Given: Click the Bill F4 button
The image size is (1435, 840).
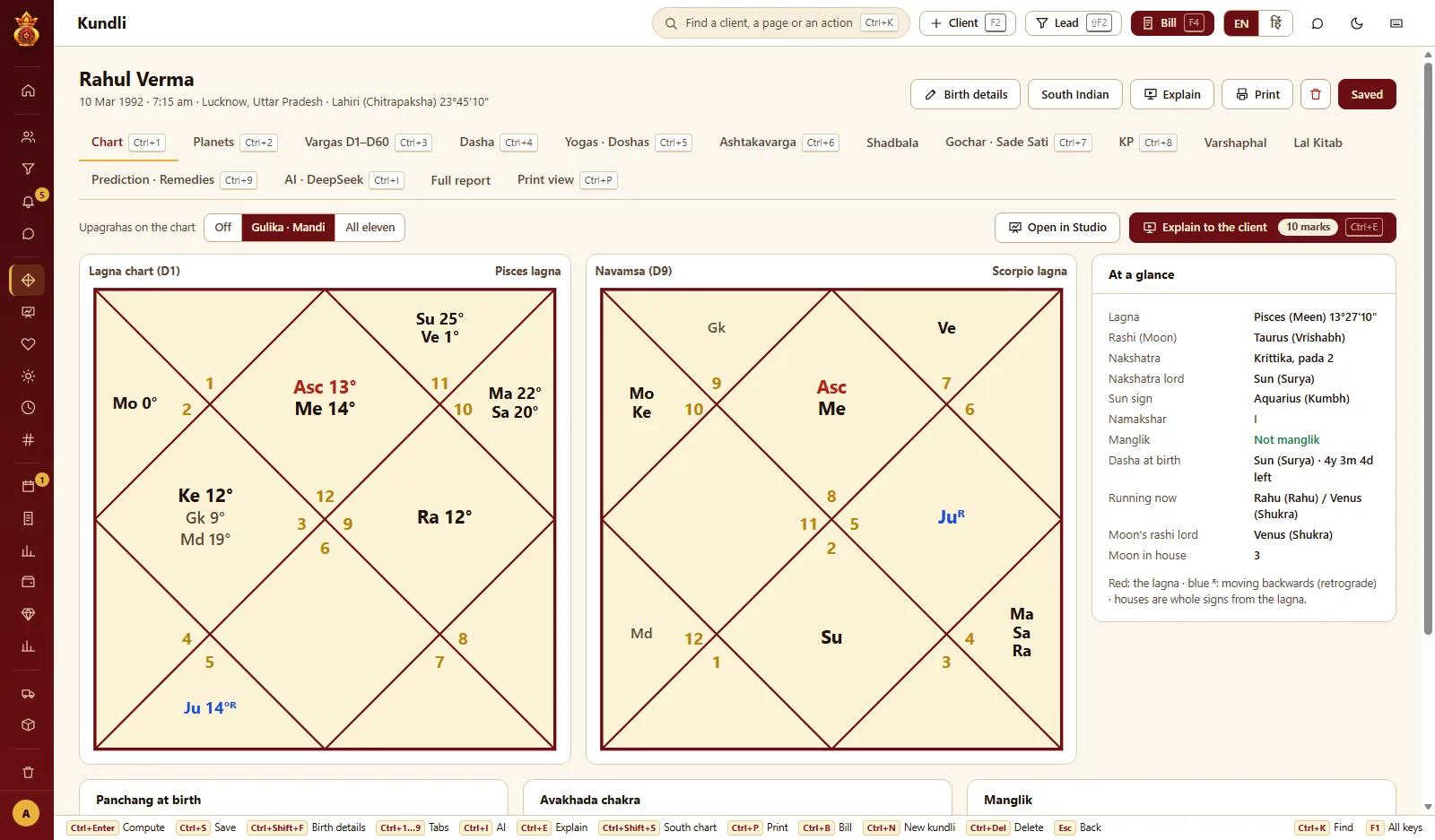Looking at the screenshot, I should click(x=1172, y=23).
